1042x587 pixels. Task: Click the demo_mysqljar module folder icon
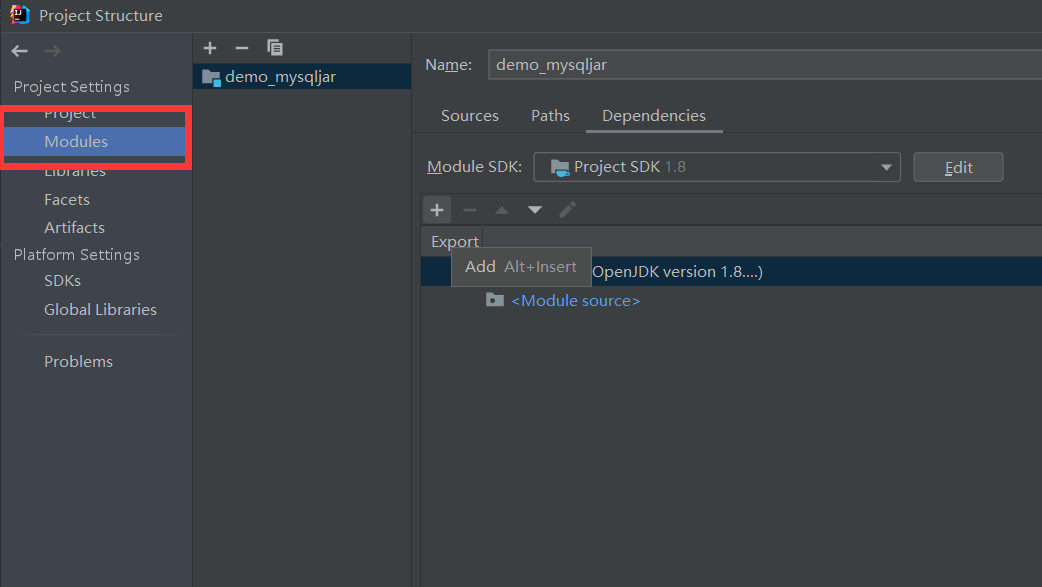click(211, 77)
